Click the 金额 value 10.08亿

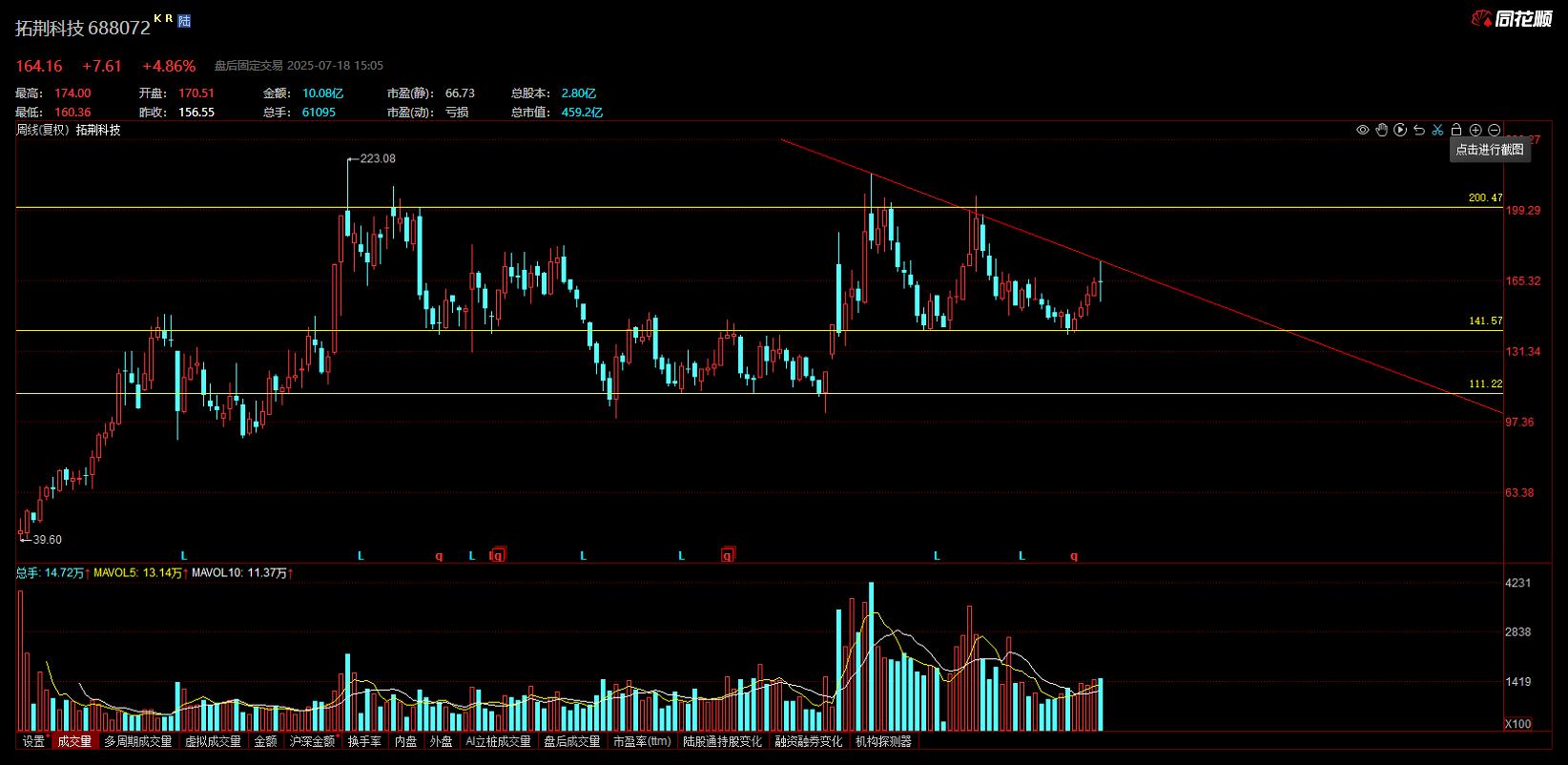pos(323,93)
